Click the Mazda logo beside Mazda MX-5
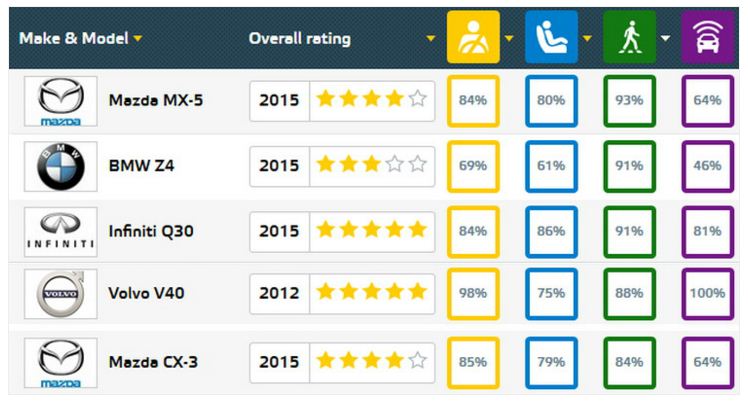Image resolution: width=748 pixels, height=401 pixels. (61, 101)
